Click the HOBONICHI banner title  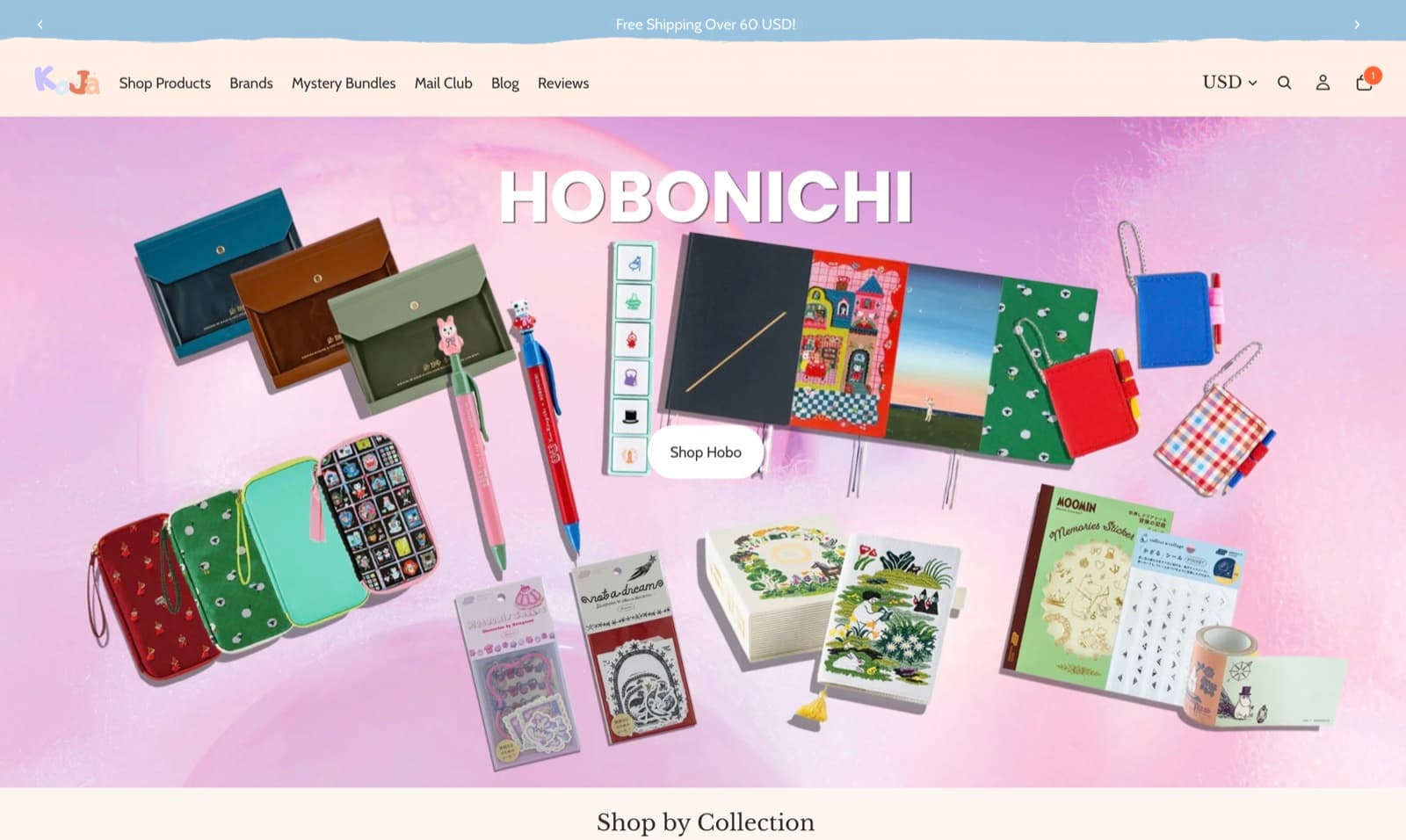coord(706,196)
